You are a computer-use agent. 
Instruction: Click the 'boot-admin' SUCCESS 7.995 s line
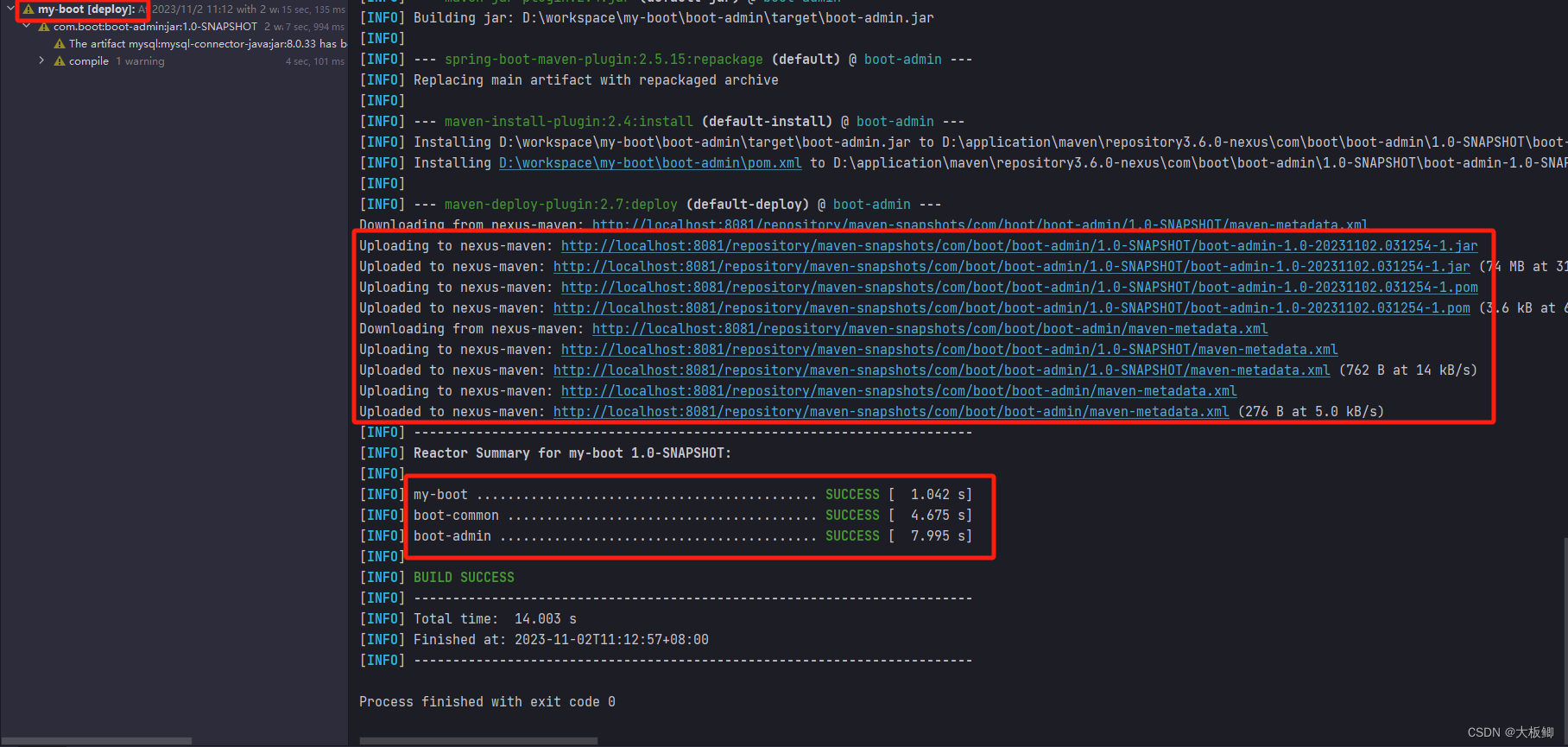point(692,536)
